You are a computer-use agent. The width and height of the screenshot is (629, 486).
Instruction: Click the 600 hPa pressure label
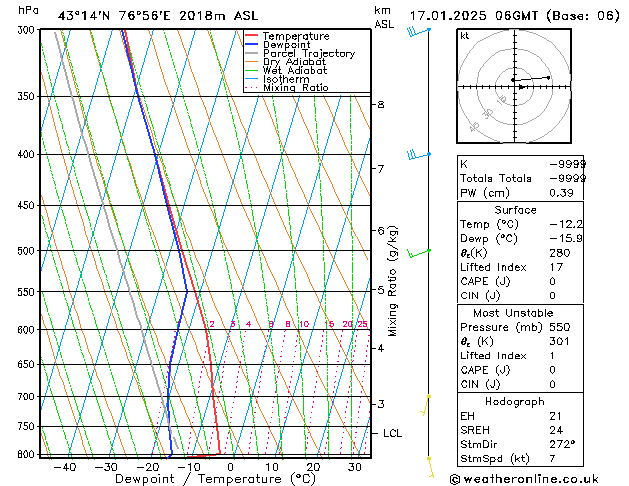[x=28, y=330]
